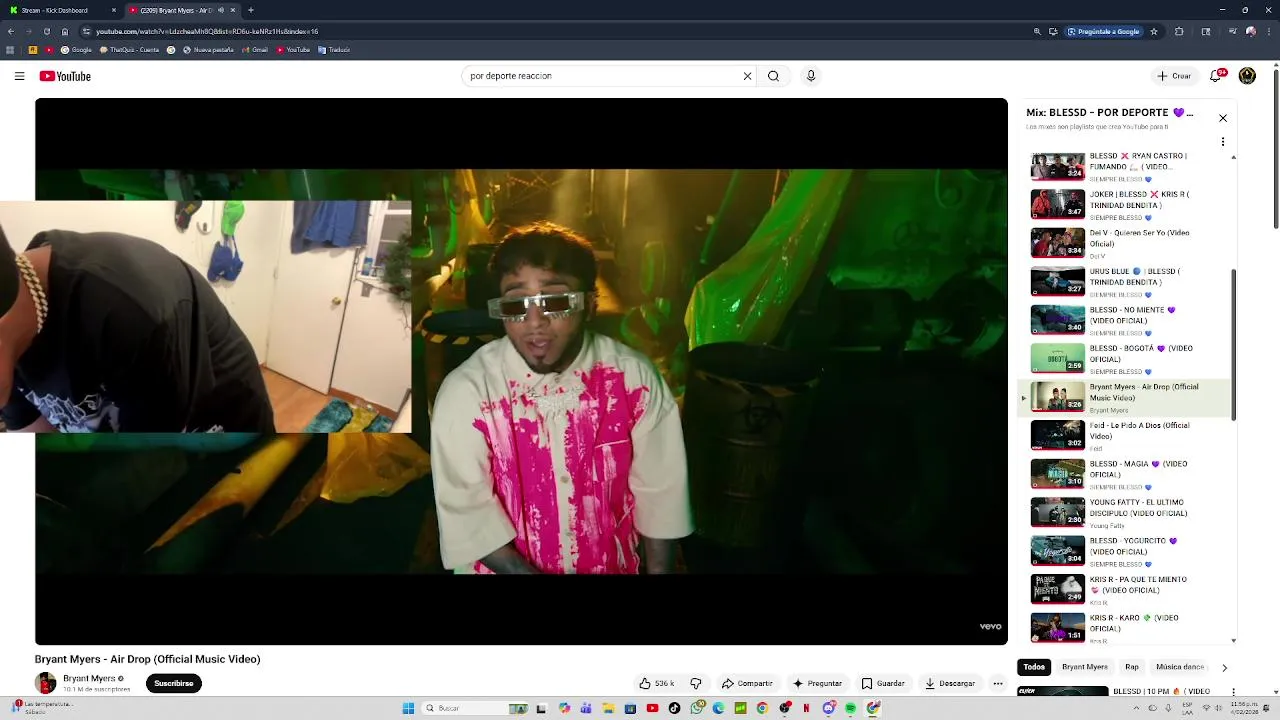
Task: Share the video with Compartir
Action: [x=747, y=684]
